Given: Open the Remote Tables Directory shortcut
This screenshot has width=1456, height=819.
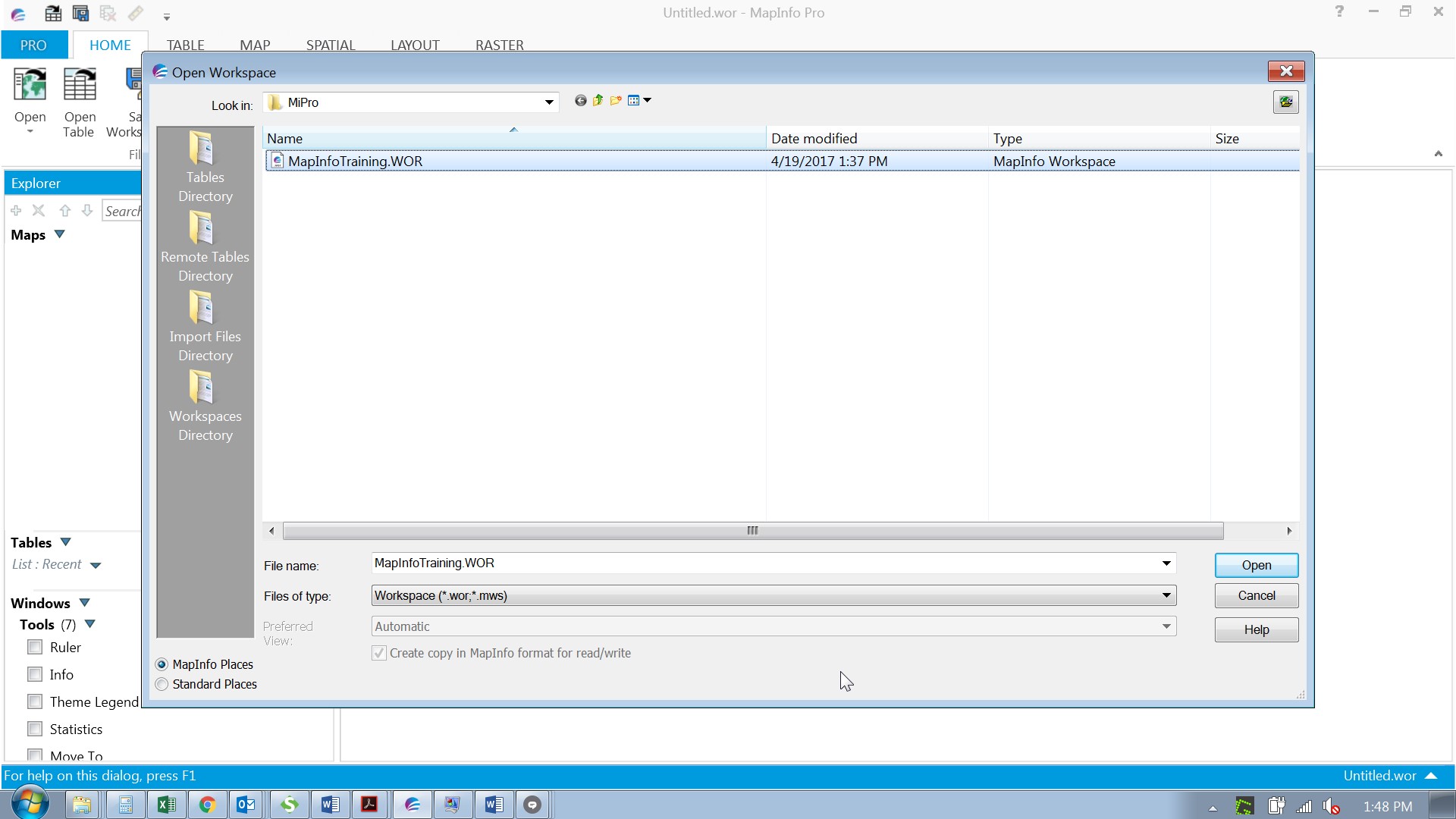Looking at the screenshot, I should click(202, 228).
